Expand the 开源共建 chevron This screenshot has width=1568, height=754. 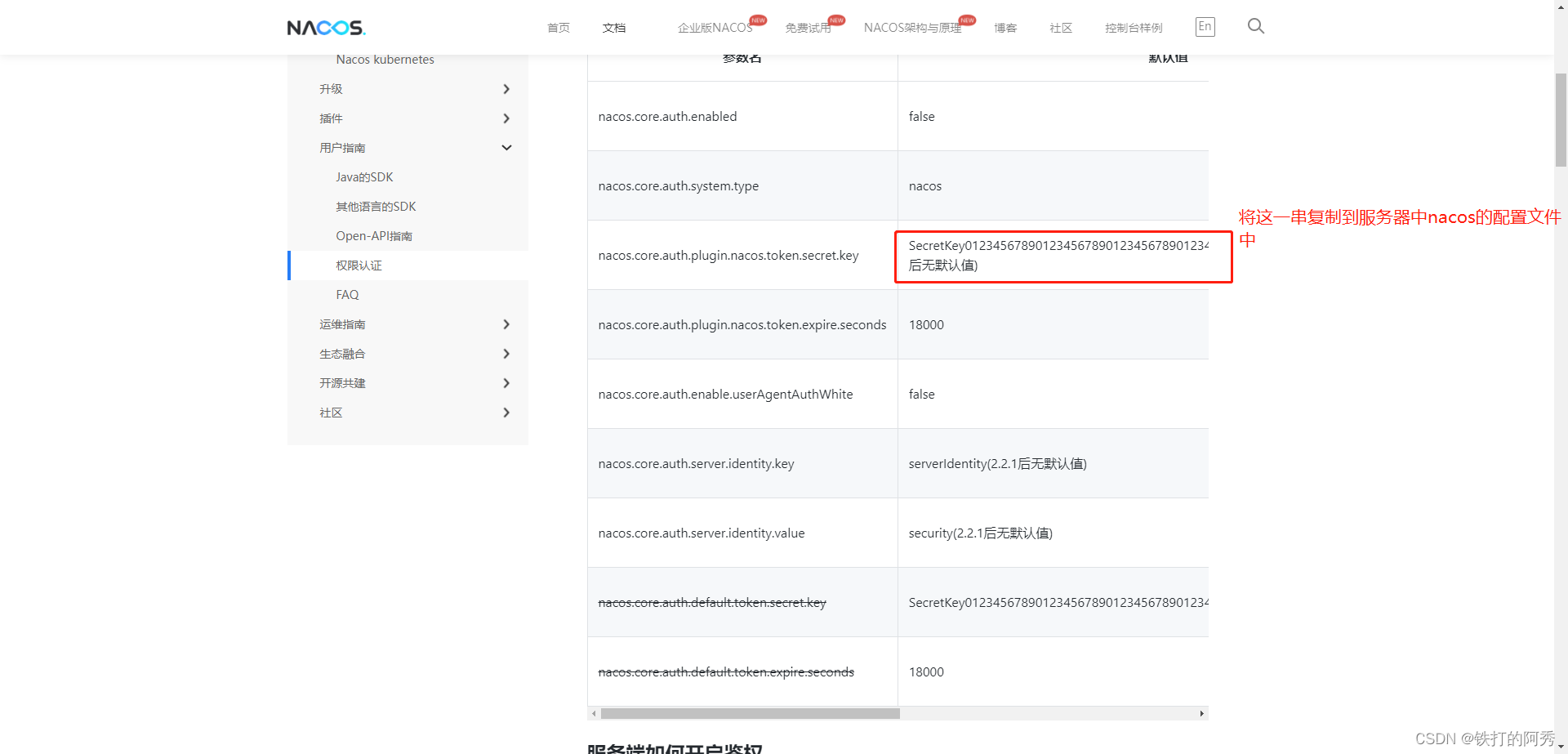pos(506,383)
